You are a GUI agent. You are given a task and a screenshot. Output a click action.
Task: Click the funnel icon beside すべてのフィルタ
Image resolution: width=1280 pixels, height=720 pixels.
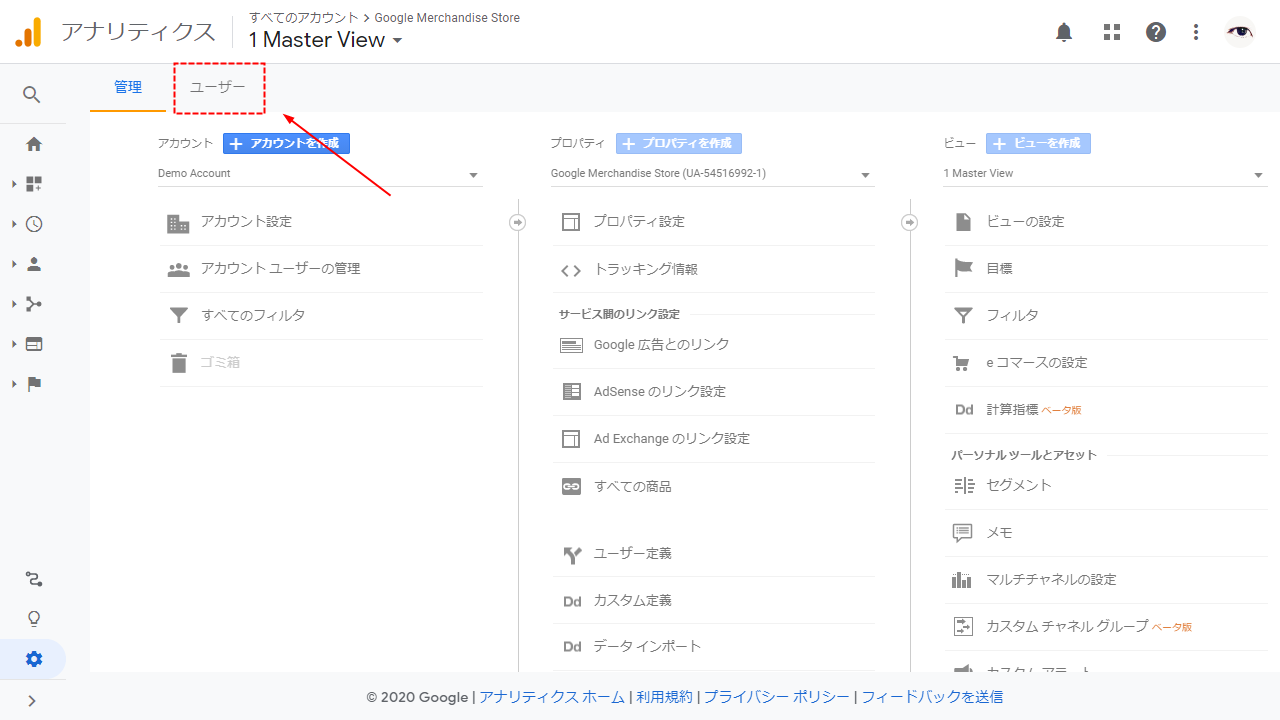178,316
